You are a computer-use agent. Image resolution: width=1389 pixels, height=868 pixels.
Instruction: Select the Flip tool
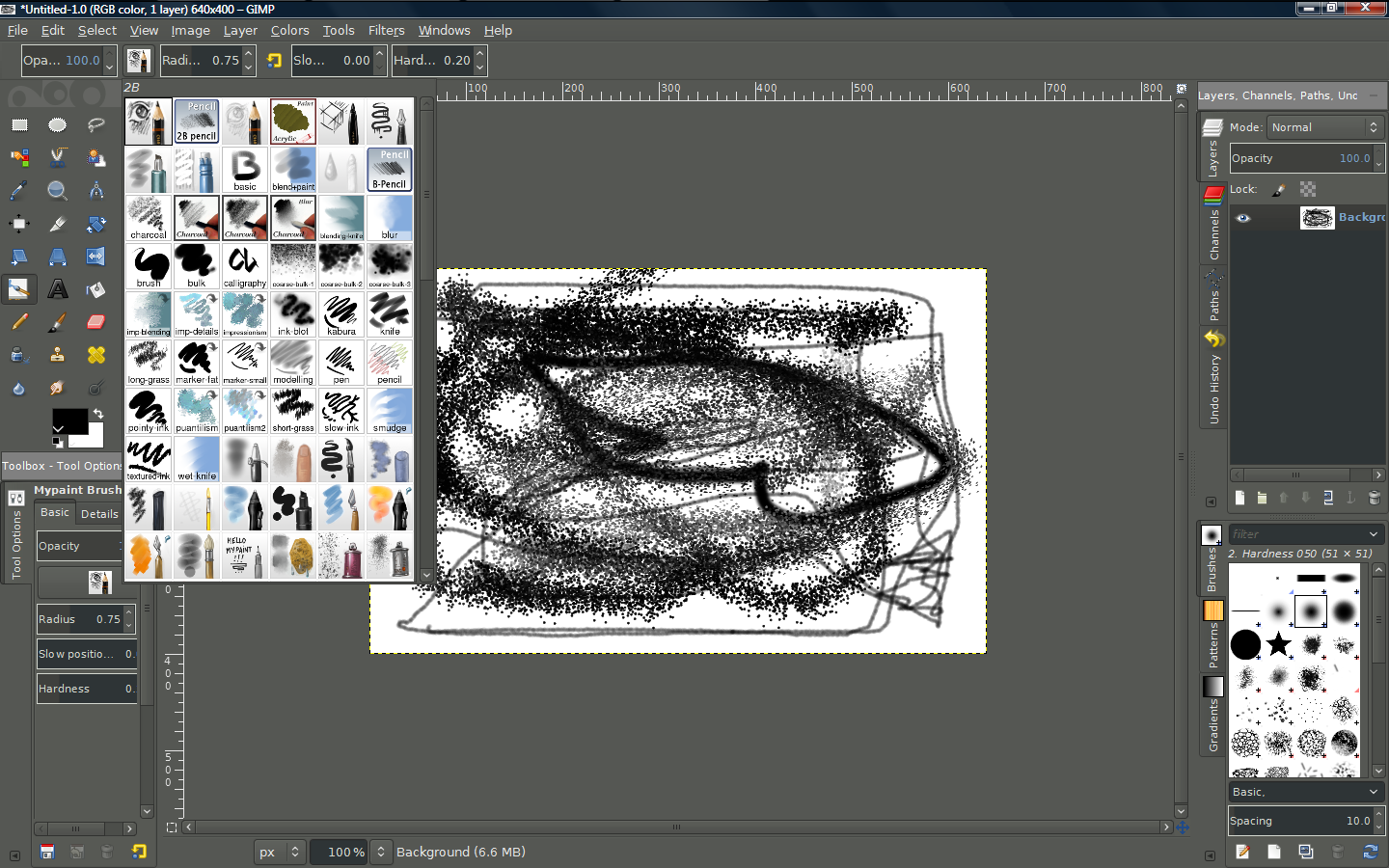point(96,257)
